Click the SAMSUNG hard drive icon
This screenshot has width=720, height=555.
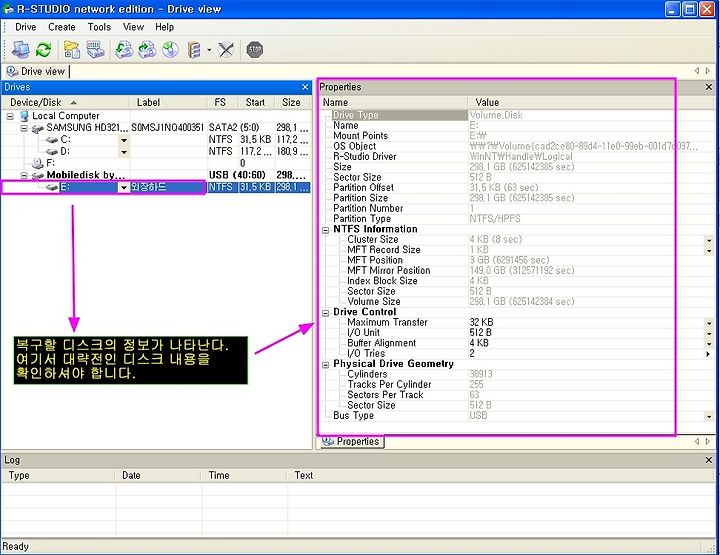tap(38, 129)
